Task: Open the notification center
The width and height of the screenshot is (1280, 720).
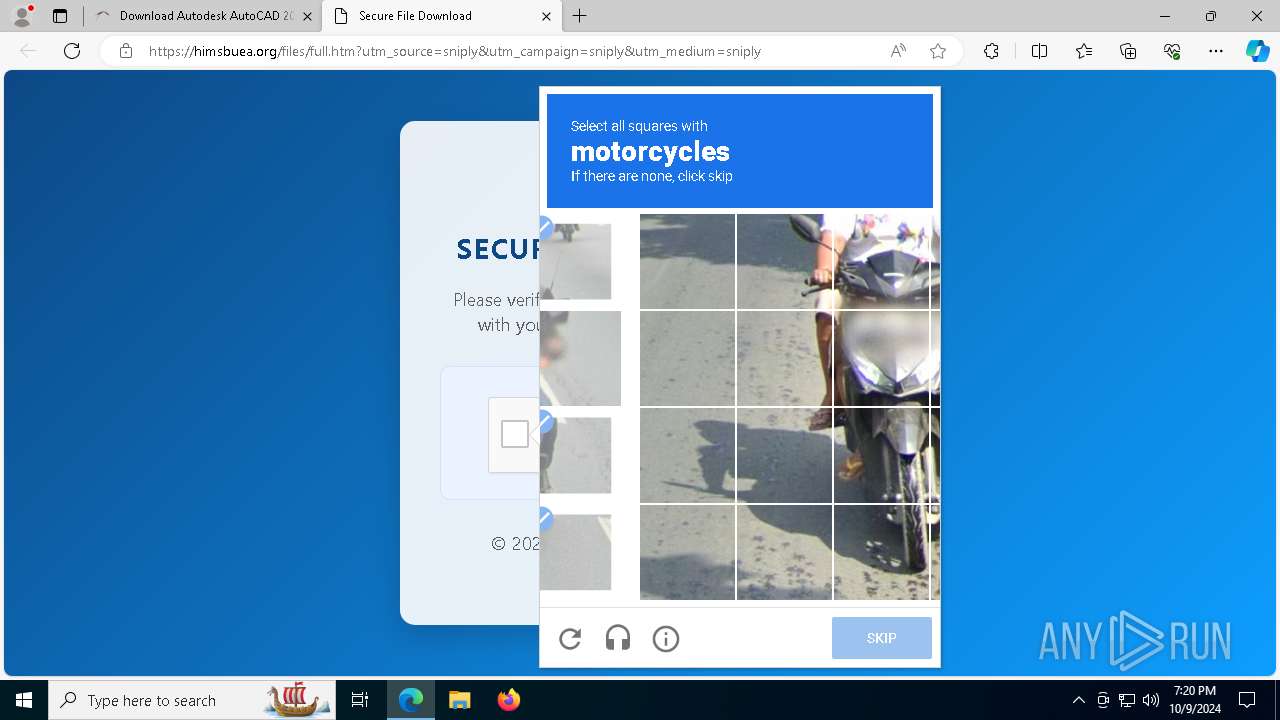Action: pos(1247,700)
